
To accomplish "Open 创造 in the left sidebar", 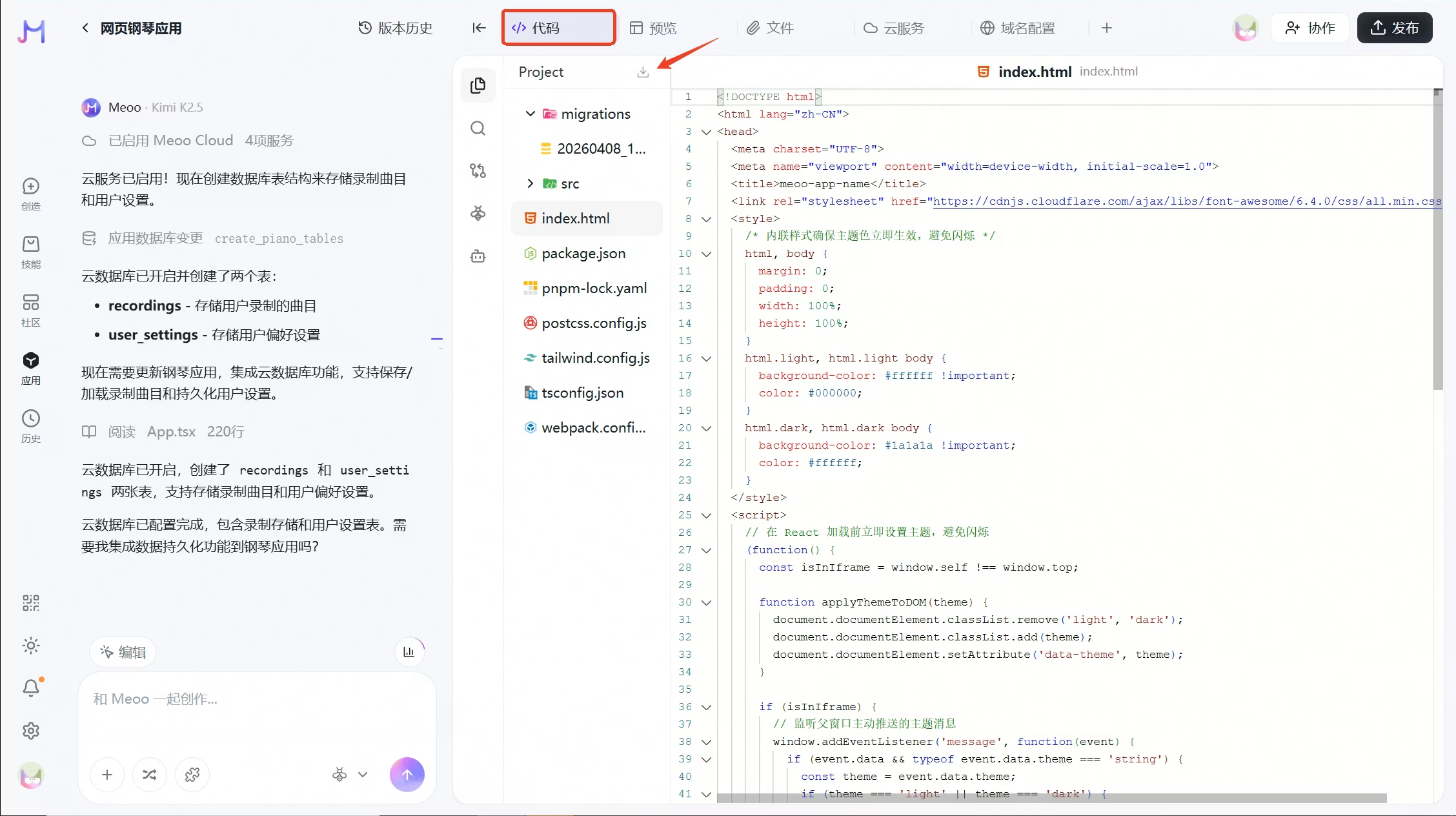I will pyautogui.click(x=31, y=194).
